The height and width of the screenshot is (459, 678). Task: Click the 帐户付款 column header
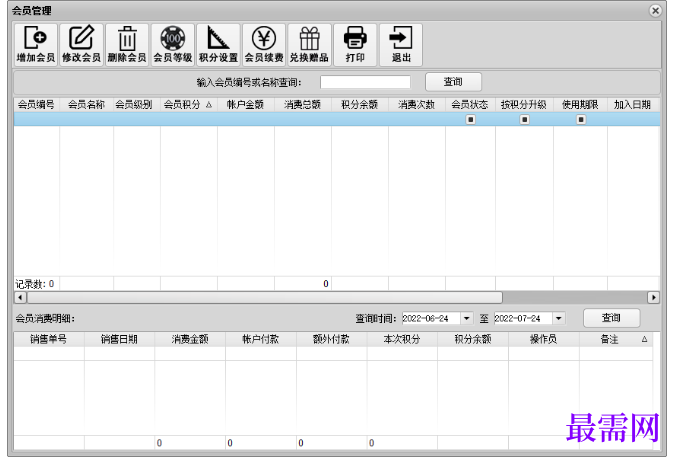(x=261, y=339)
